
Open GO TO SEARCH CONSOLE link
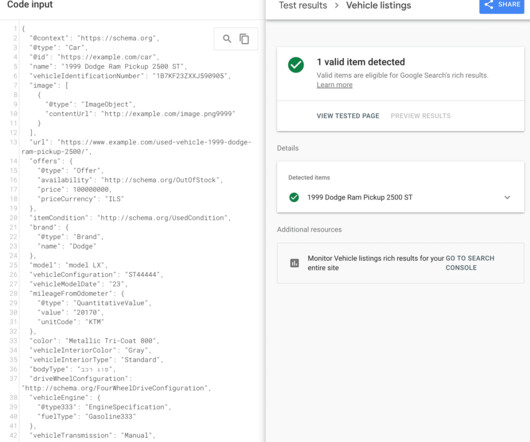[x=469, y=263]
